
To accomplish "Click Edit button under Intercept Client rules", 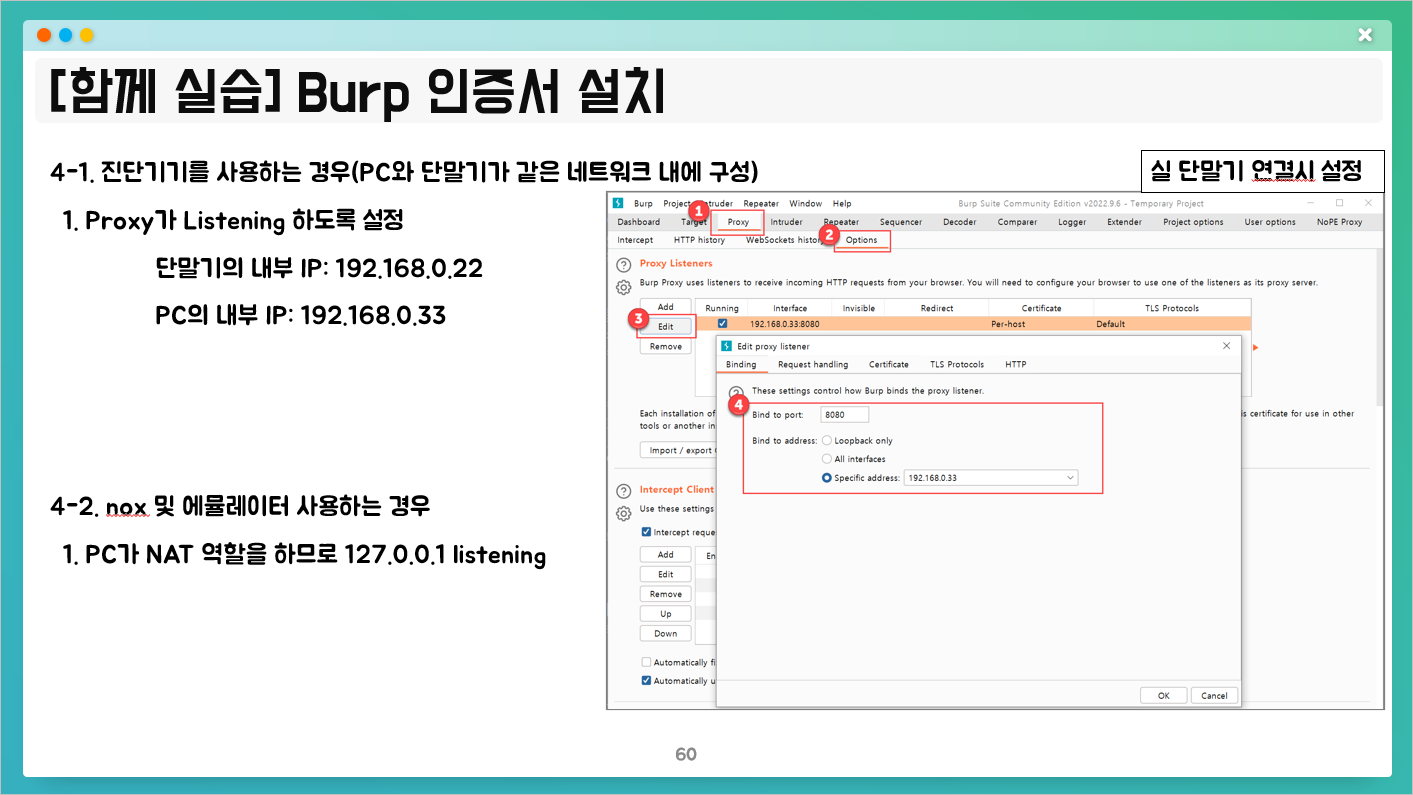I will [x=665, y=574].
